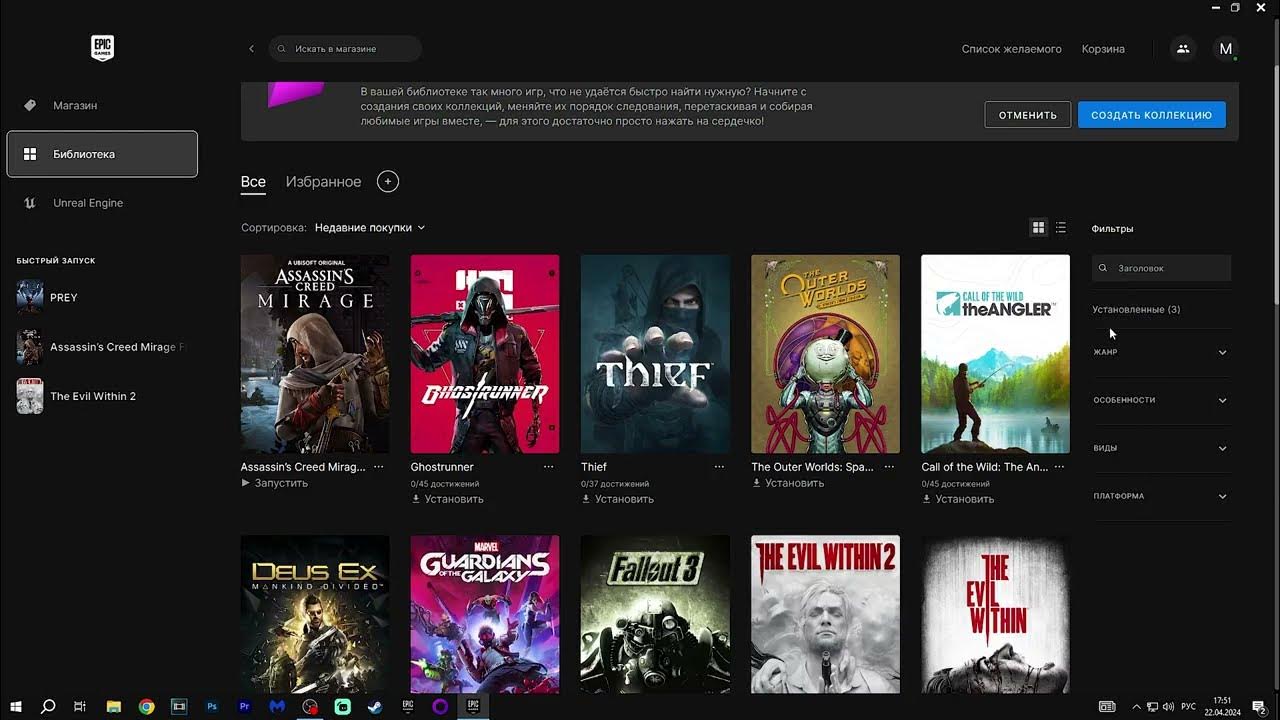Open the news widget icon in taskbar
The width and height of the screenshot is (1280, 720).
click(x=1107, y=707)
